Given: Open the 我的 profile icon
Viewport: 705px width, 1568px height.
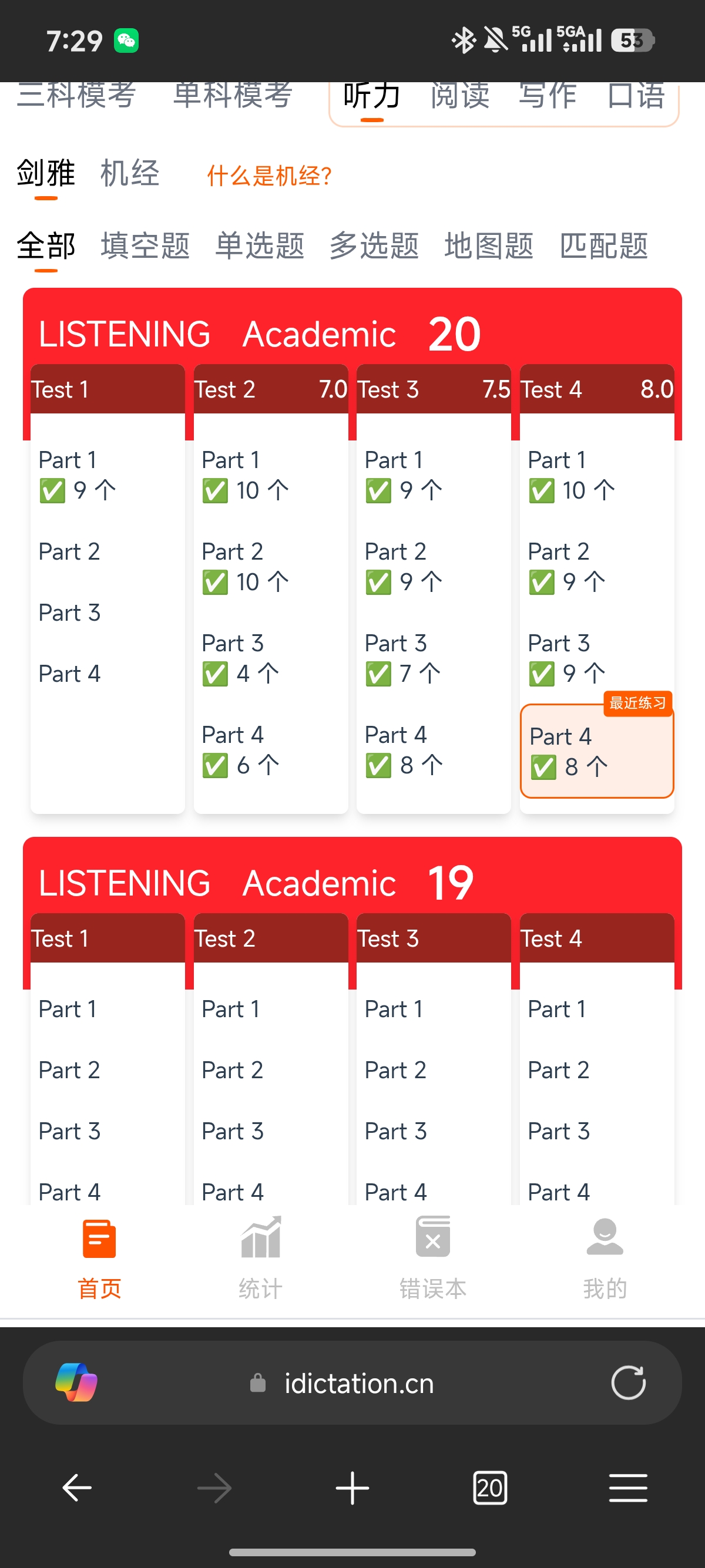Looking at the screenshot, I should [x=605, y=1237].
